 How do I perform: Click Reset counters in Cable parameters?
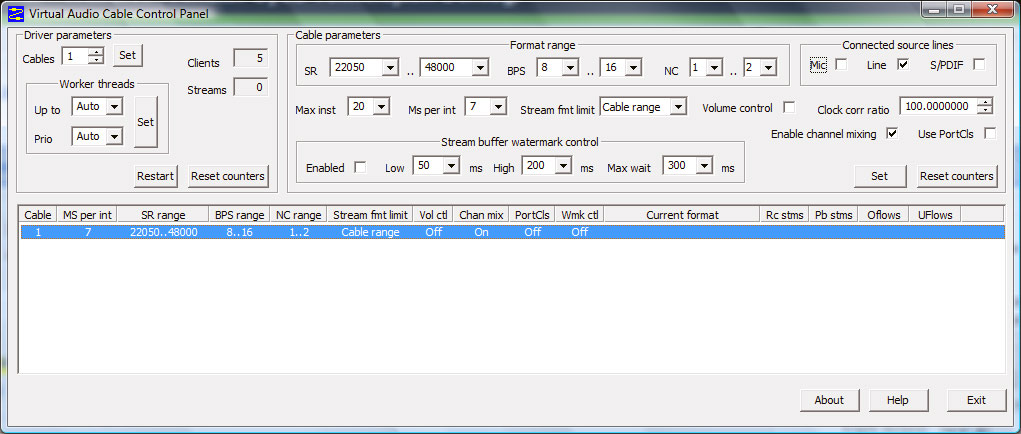(957, 176)
